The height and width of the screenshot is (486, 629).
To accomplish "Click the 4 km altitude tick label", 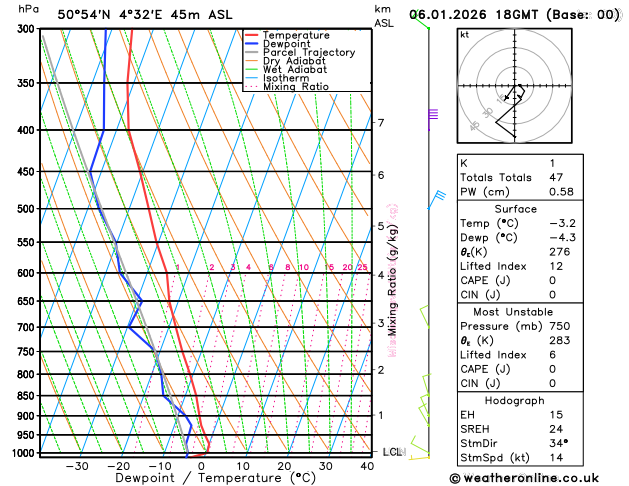I will pyautogui.click(x=380, y=275).
